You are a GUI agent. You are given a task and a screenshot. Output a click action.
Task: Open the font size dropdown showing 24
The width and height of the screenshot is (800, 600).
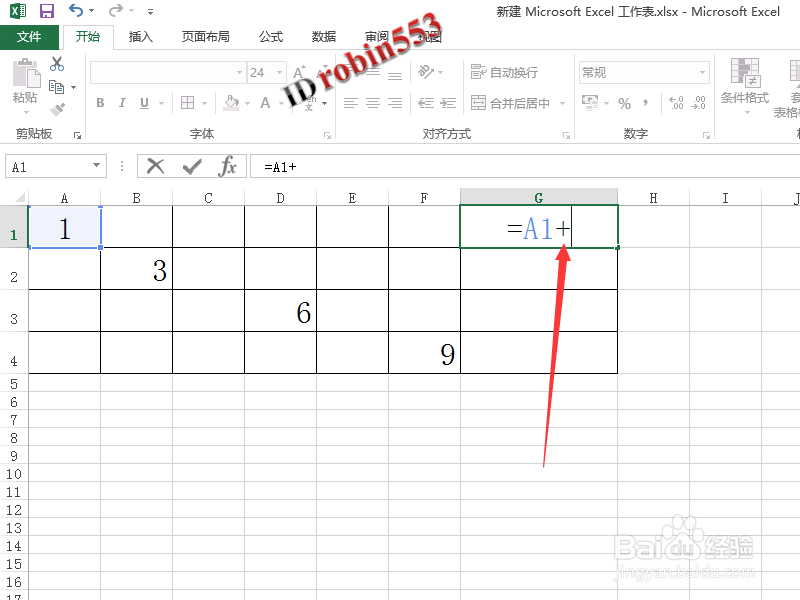[278, 72]
